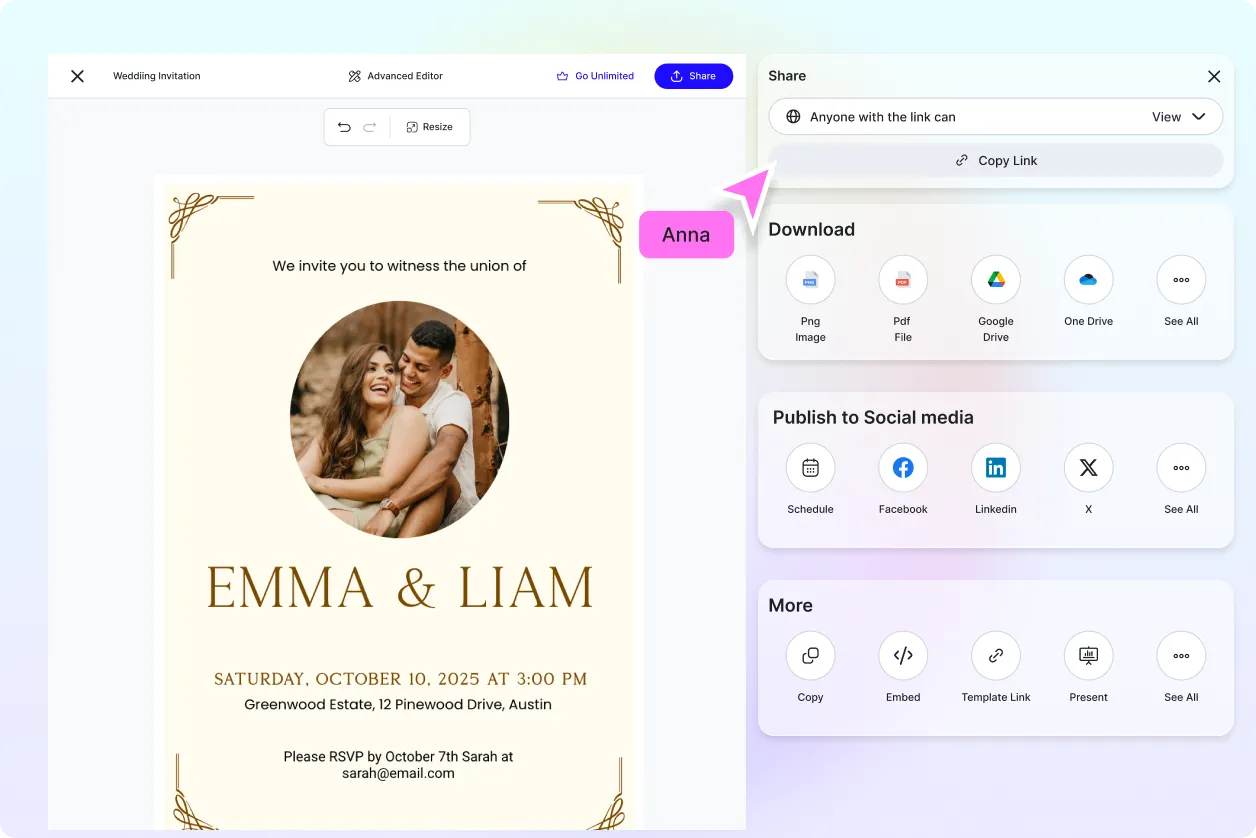See All options under More
This screenshot has height=838, width=1256.
pos(1181,656)
